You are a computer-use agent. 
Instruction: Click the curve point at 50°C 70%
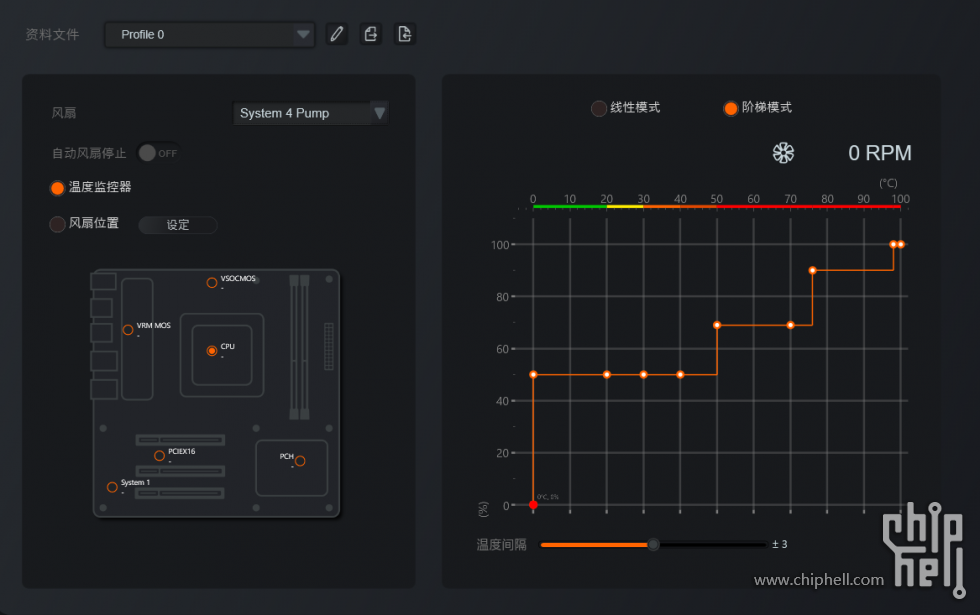(x=717, y=325)
